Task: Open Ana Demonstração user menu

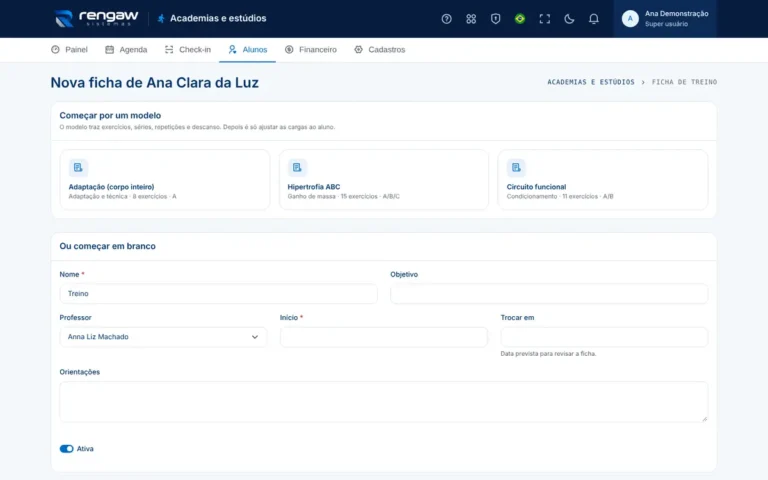Action: [665, 19]
